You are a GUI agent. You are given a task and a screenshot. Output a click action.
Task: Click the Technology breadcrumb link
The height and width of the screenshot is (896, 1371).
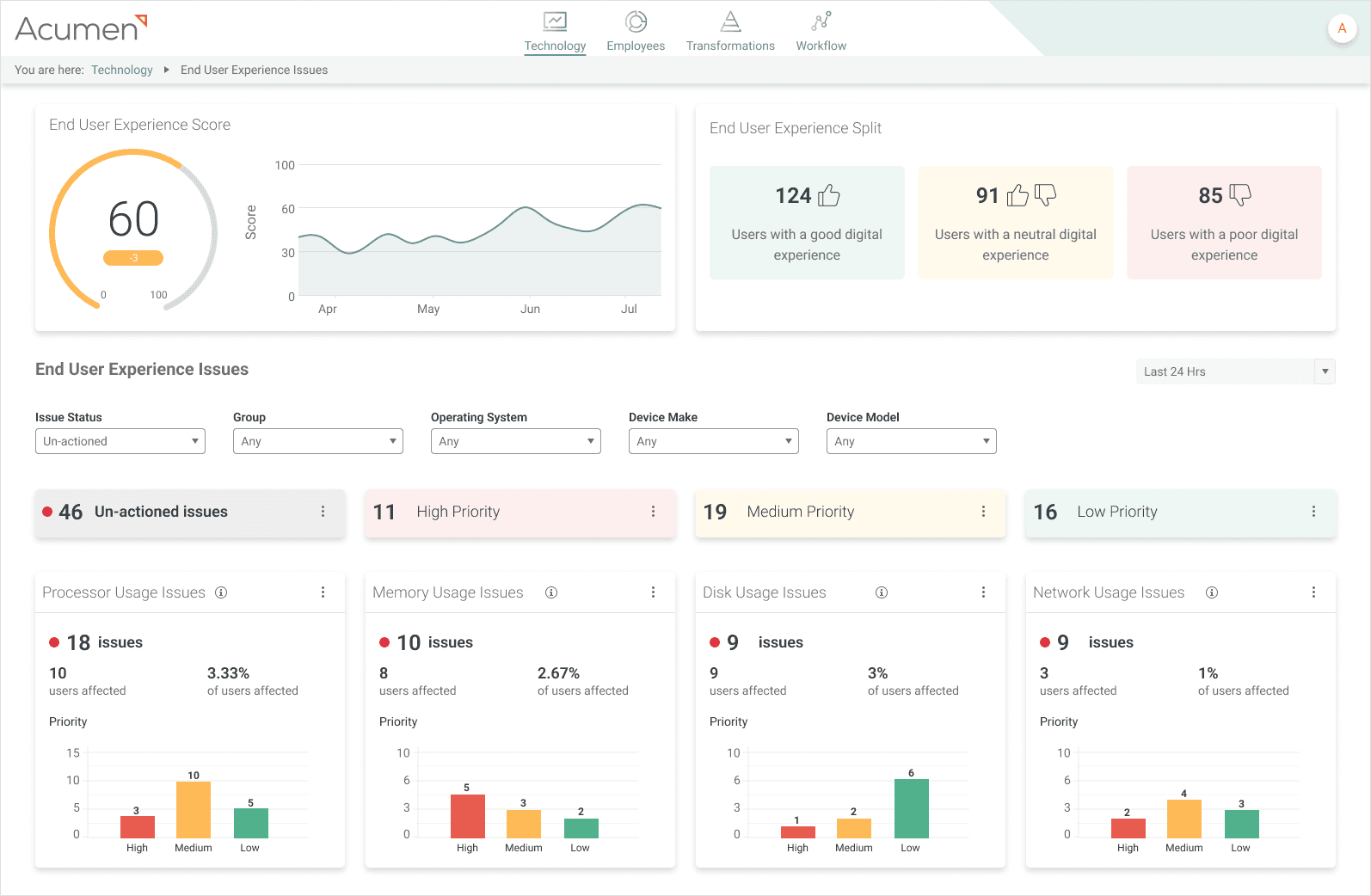[122, 70]
